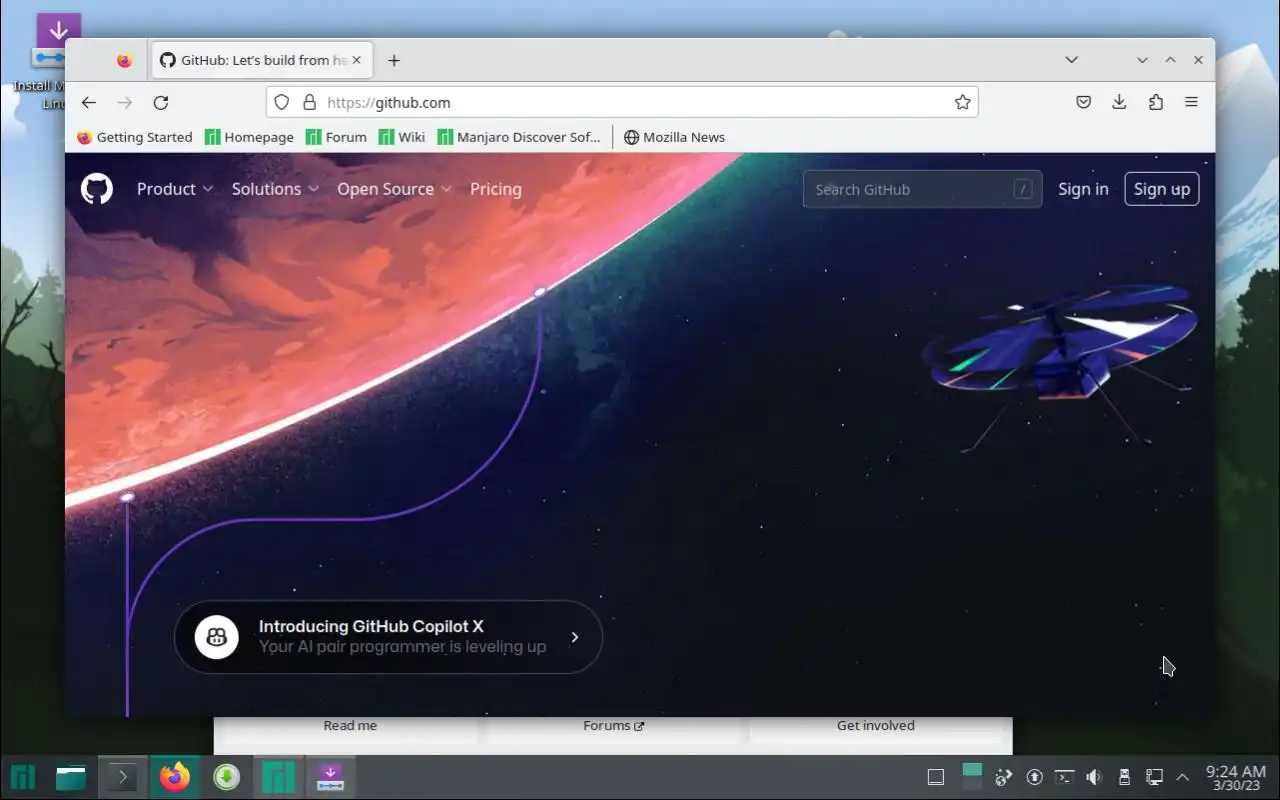Viewport: 1280px width, 800px height.
Task: Launch the file manager from taskbar
Action: (x=71, y=777)
